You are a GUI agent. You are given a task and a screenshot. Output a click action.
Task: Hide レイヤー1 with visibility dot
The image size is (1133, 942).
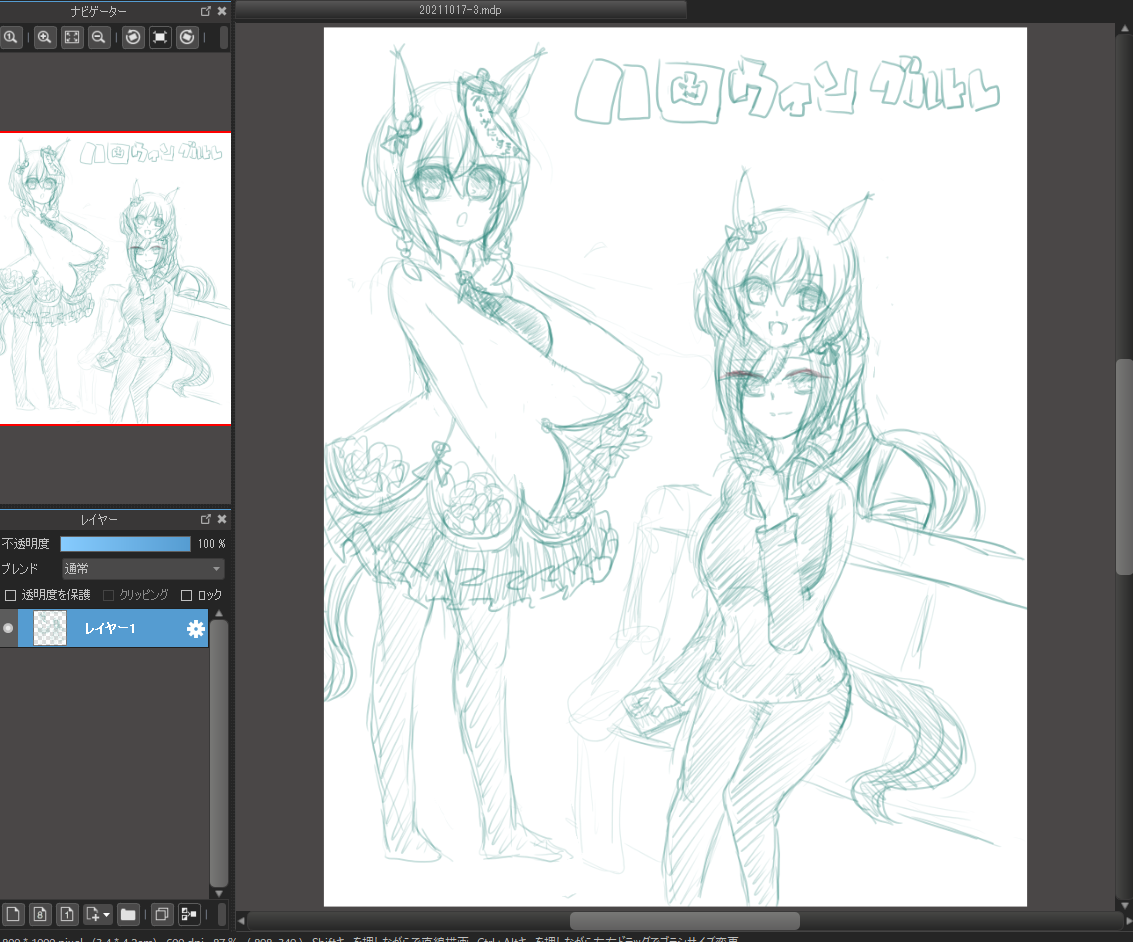point(9,628)
